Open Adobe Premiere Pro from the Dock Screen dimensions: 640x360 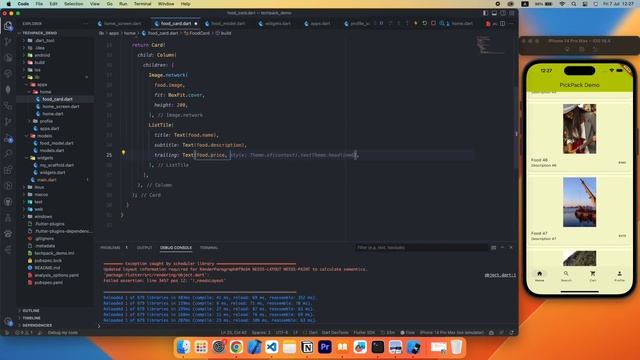click(x=325, y=347)
